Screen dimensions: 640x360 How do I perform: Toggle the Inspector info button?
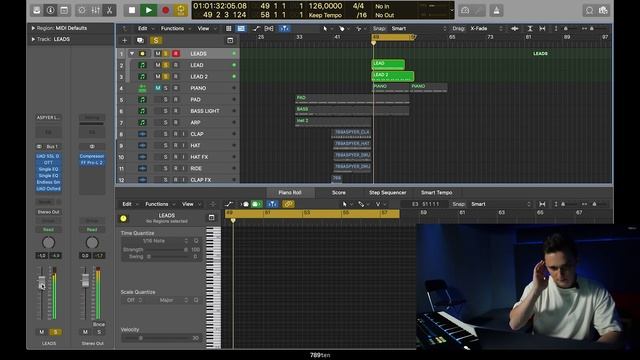(50, 10)
